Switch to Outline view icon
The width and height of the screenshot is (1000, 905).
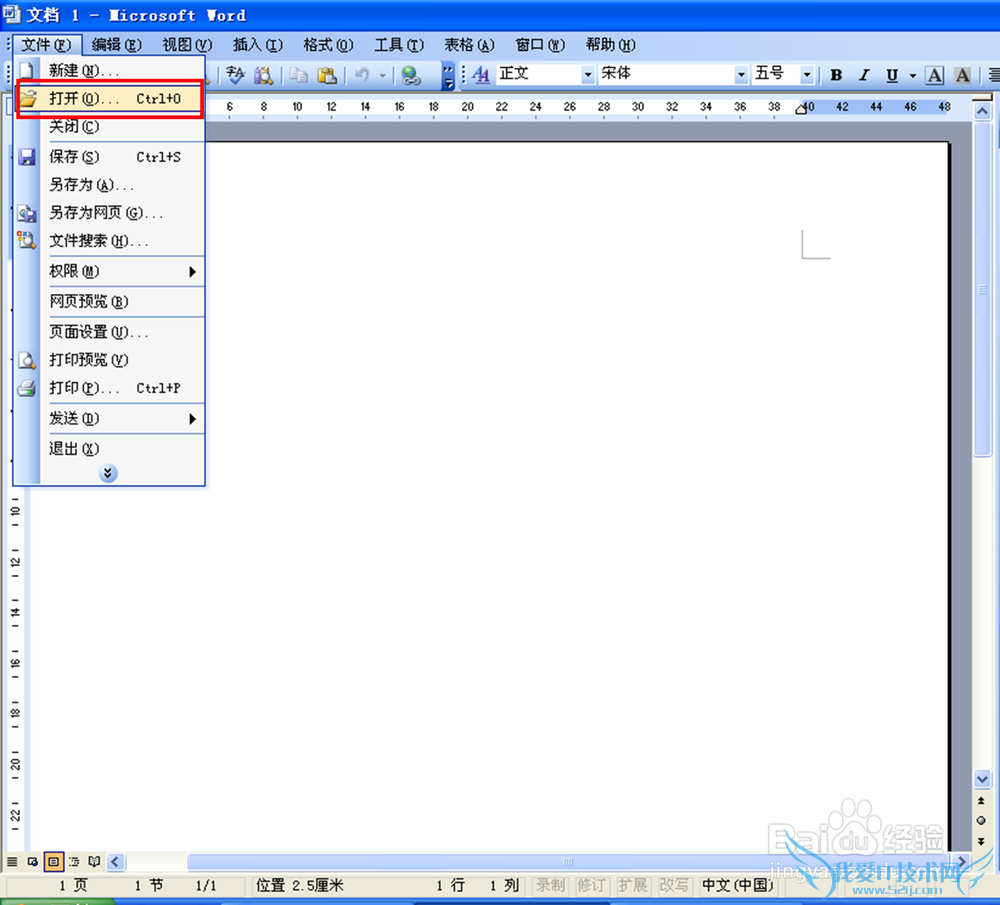pos(74,862)
